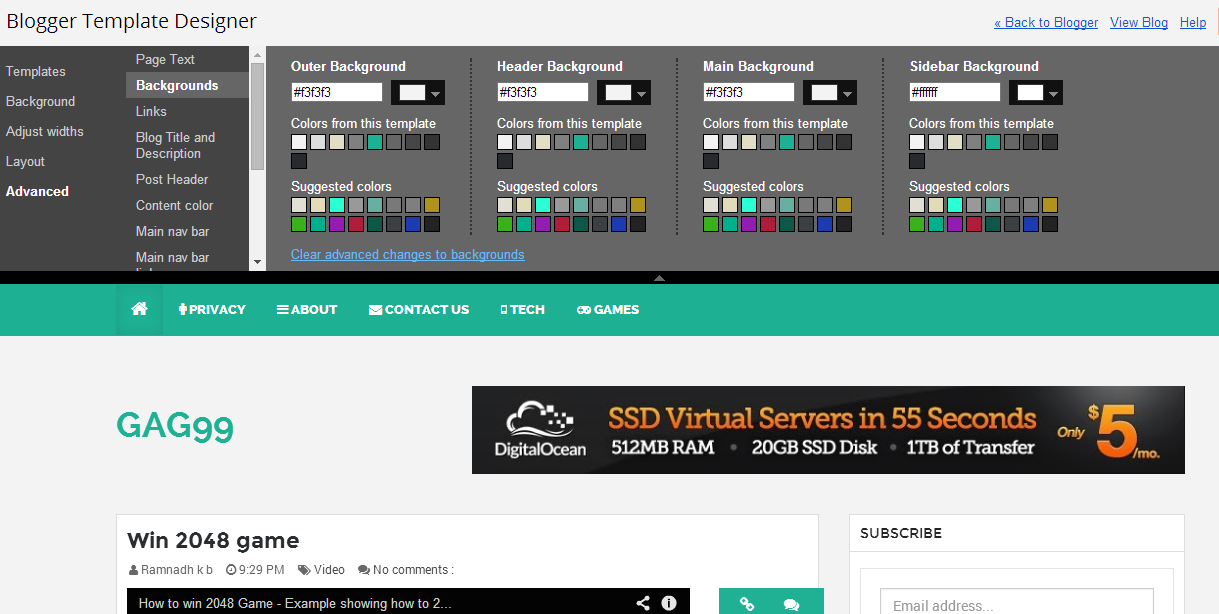The width and height of the screenshot is (1219, 614).
Task: Click scrollbar down arrow of settings list
Action: (x=257, y=262)
